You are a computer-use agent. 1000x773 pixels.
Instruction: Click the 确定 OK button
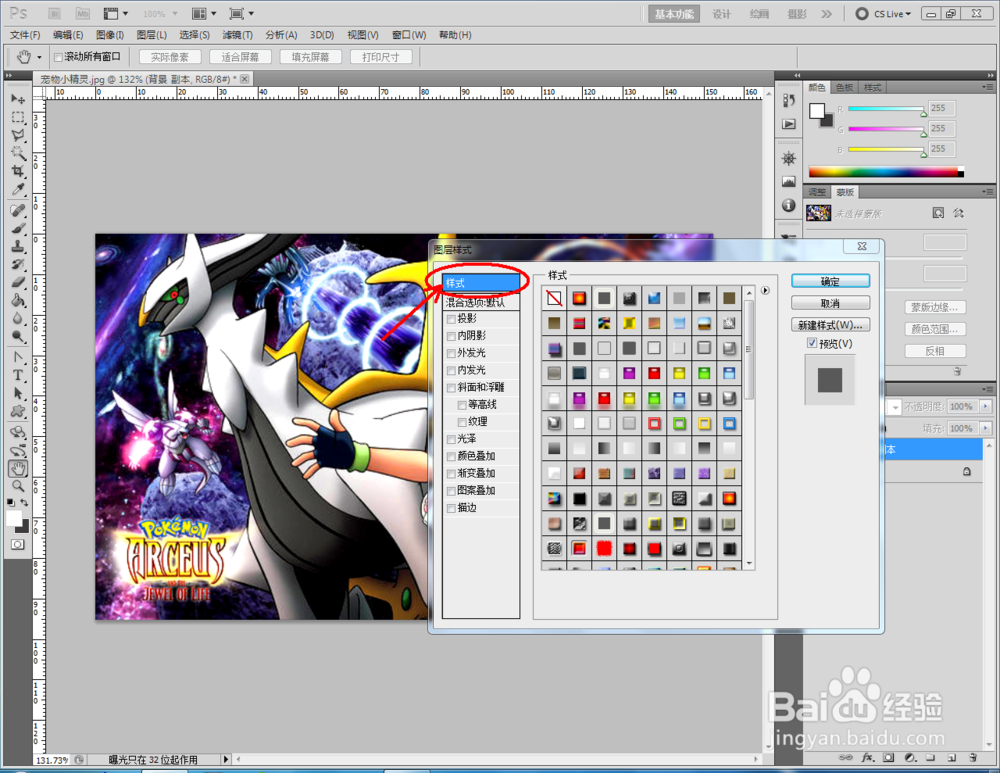click(x=830, y=281)
